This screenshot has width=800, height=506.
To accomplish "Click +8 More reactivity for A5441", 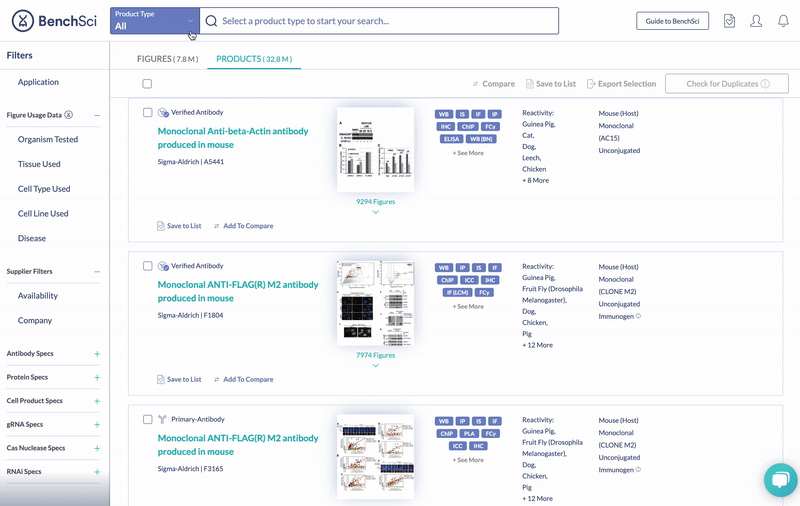I will pos(535,180).
